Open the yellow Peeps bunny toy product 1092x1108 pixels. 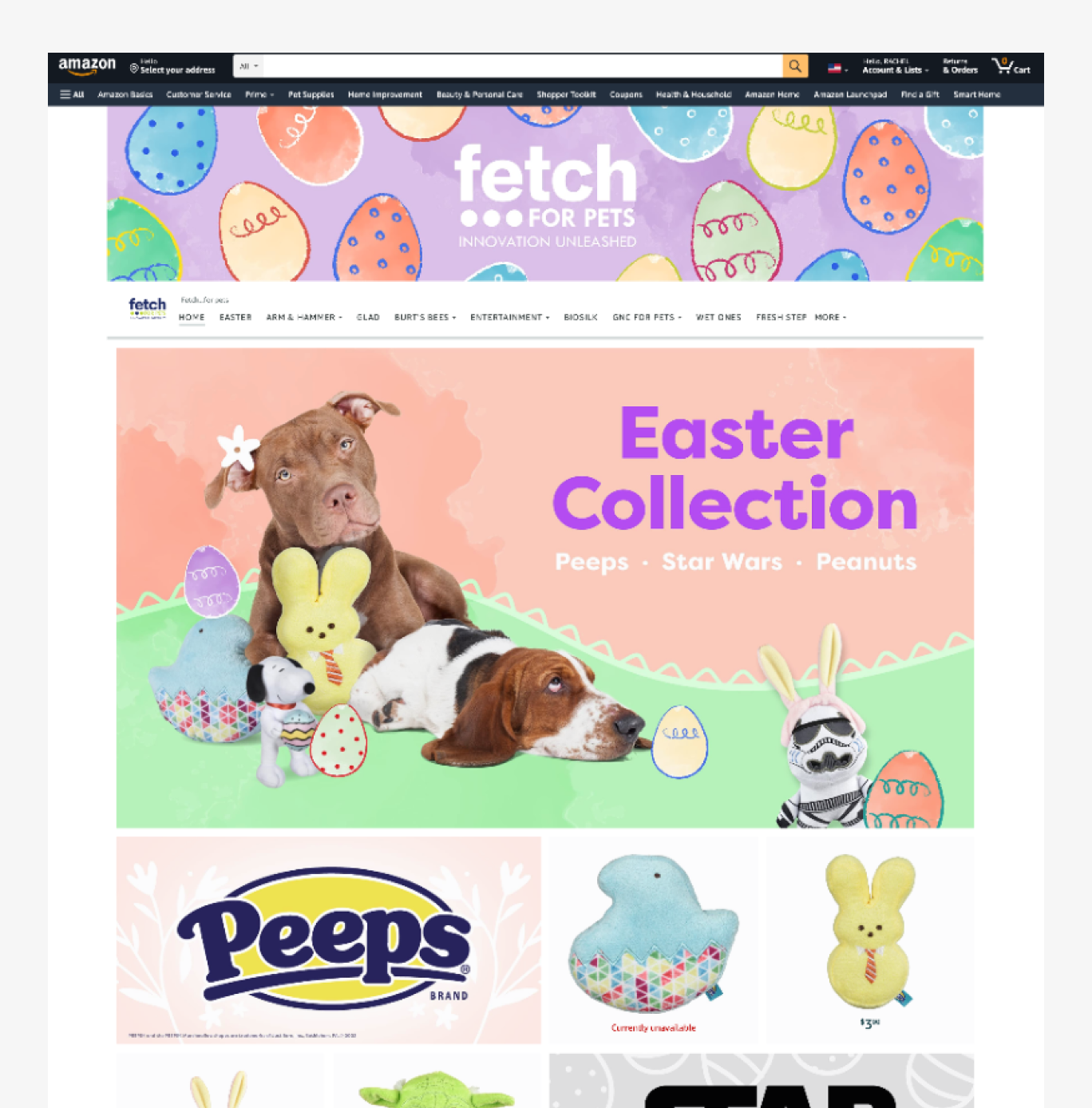pos(870,940)
